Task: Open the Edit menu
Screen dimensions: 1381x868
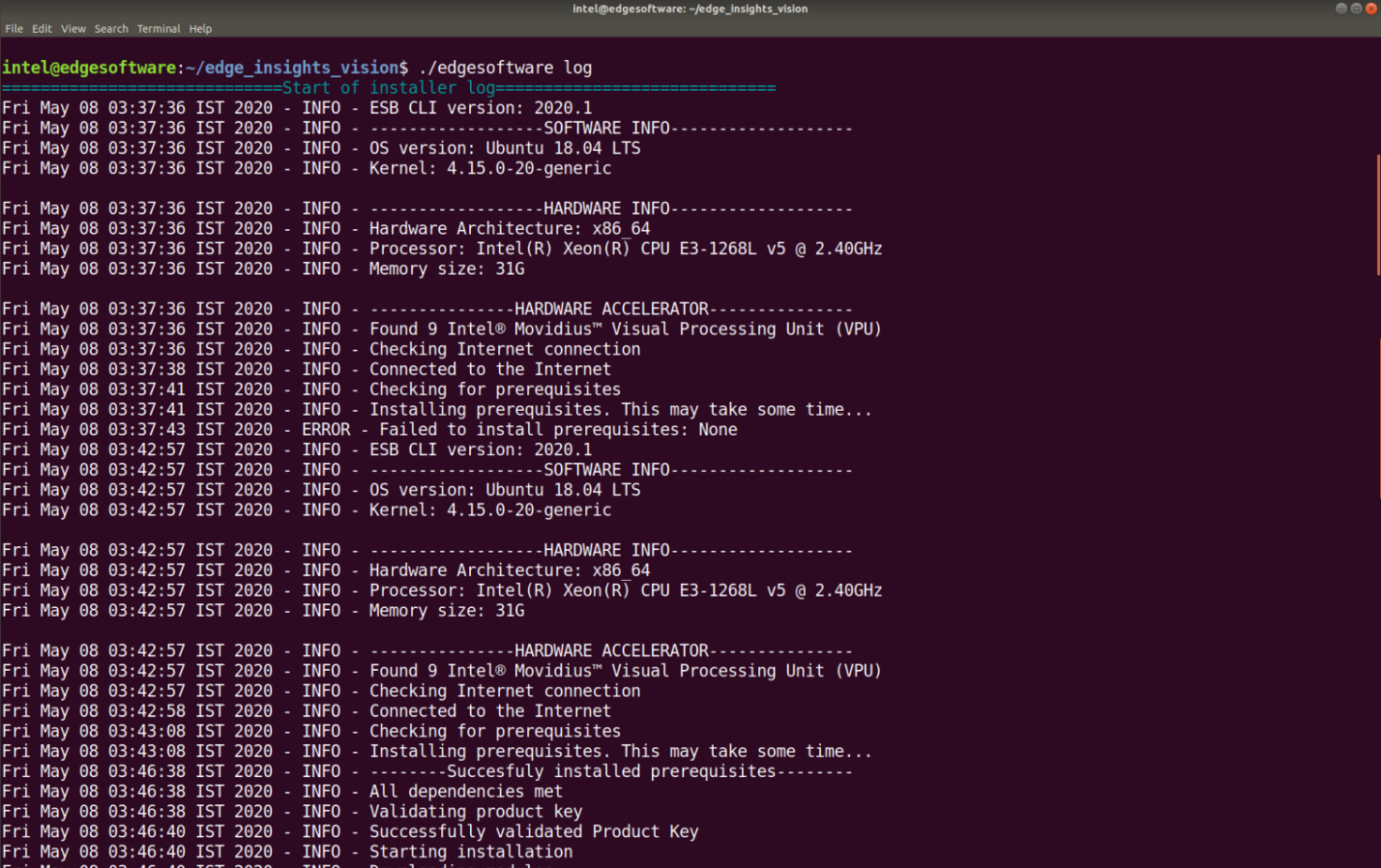Action: pyautogui.click(x=42, y=29)
